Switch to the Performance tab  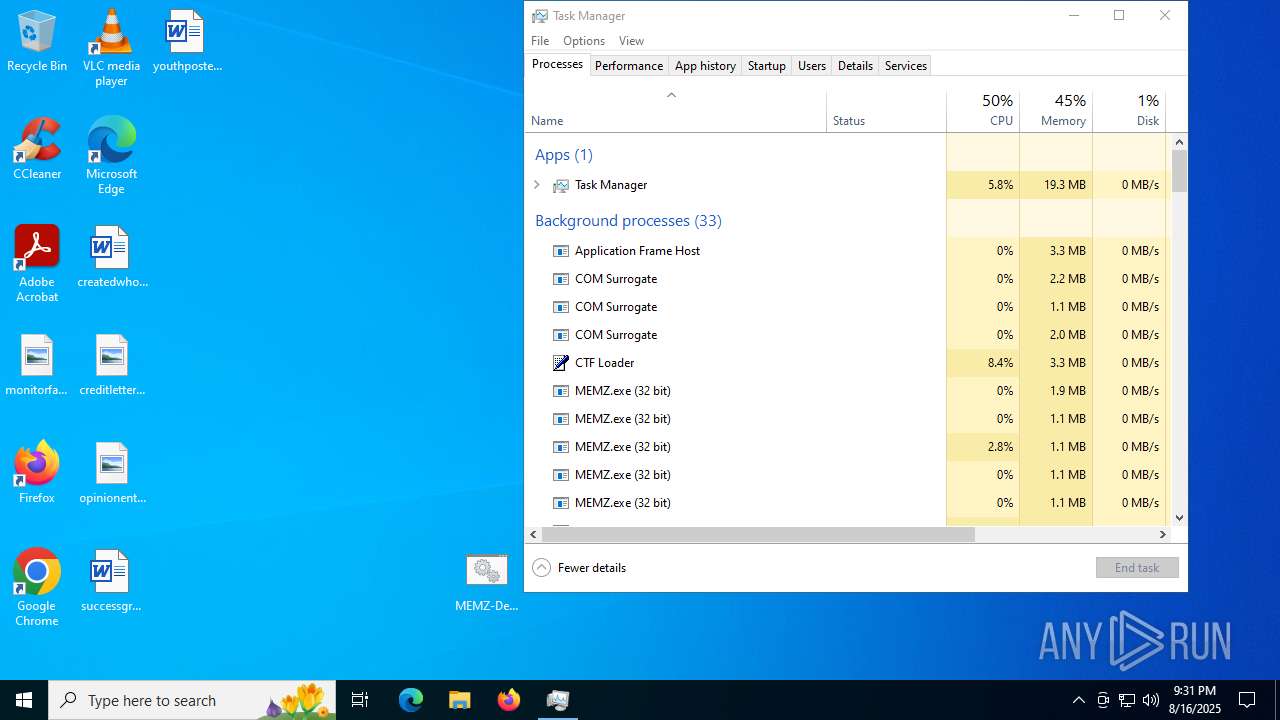tap(629, 66)
